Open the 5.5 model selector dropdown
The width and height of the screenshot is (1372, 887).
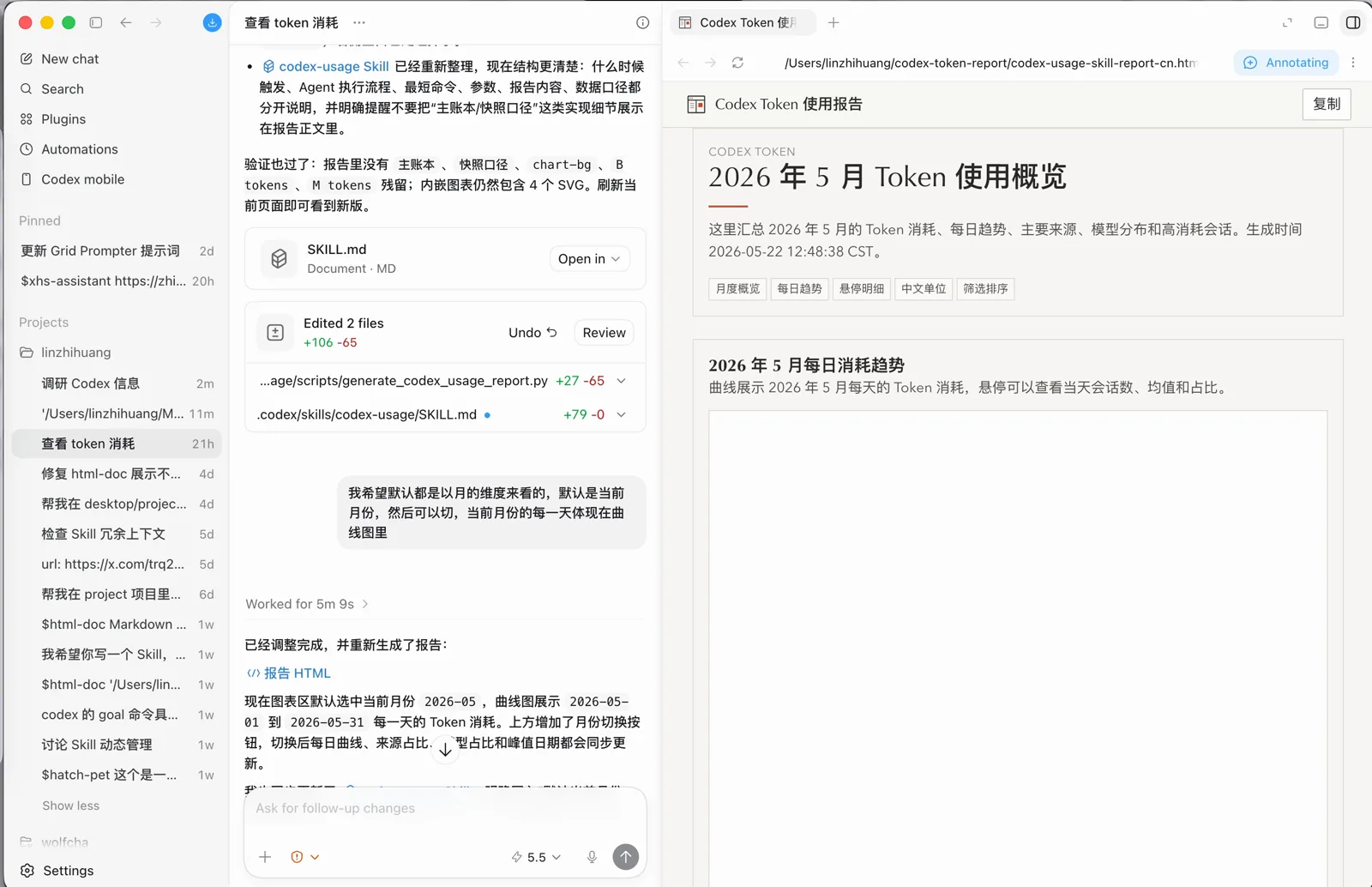point(536,856)
